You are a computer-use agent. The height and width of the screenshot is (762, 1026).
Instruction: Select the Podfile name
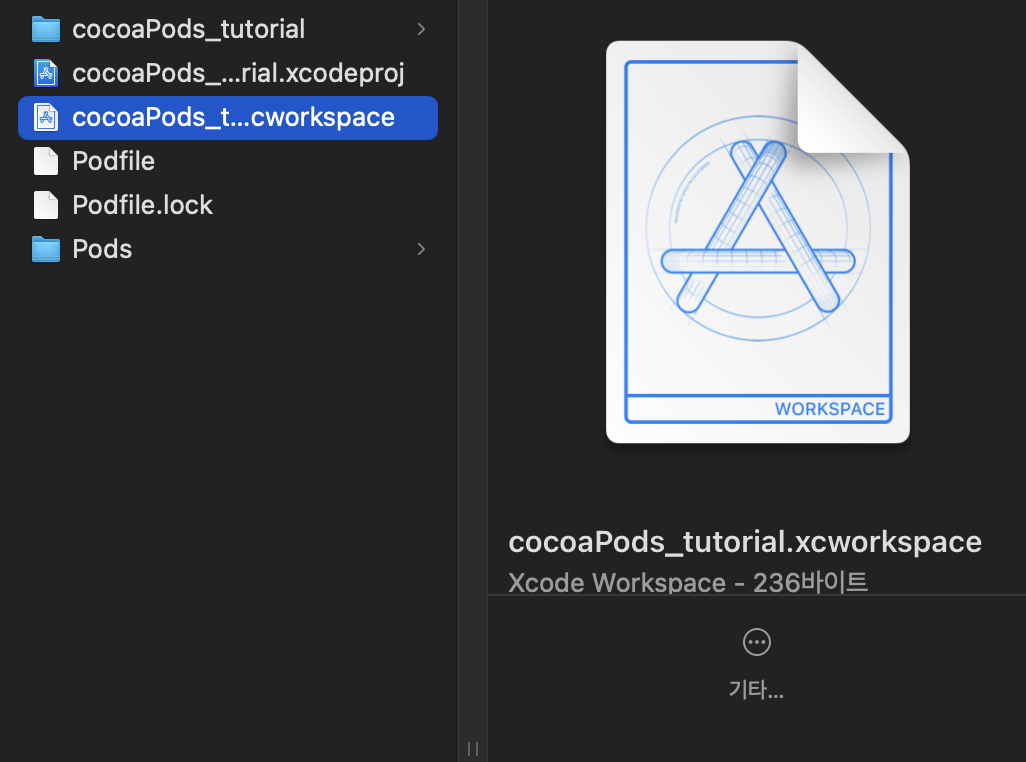[x=113, y=162]
